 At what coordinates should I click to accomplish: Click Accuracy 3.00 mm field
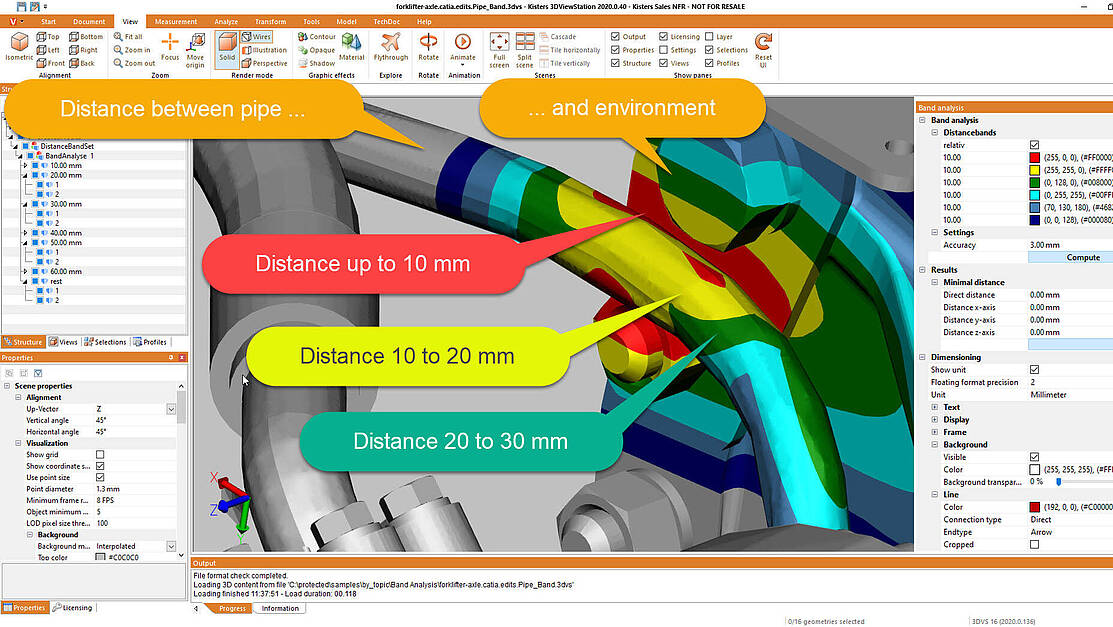coord(1070,245)
